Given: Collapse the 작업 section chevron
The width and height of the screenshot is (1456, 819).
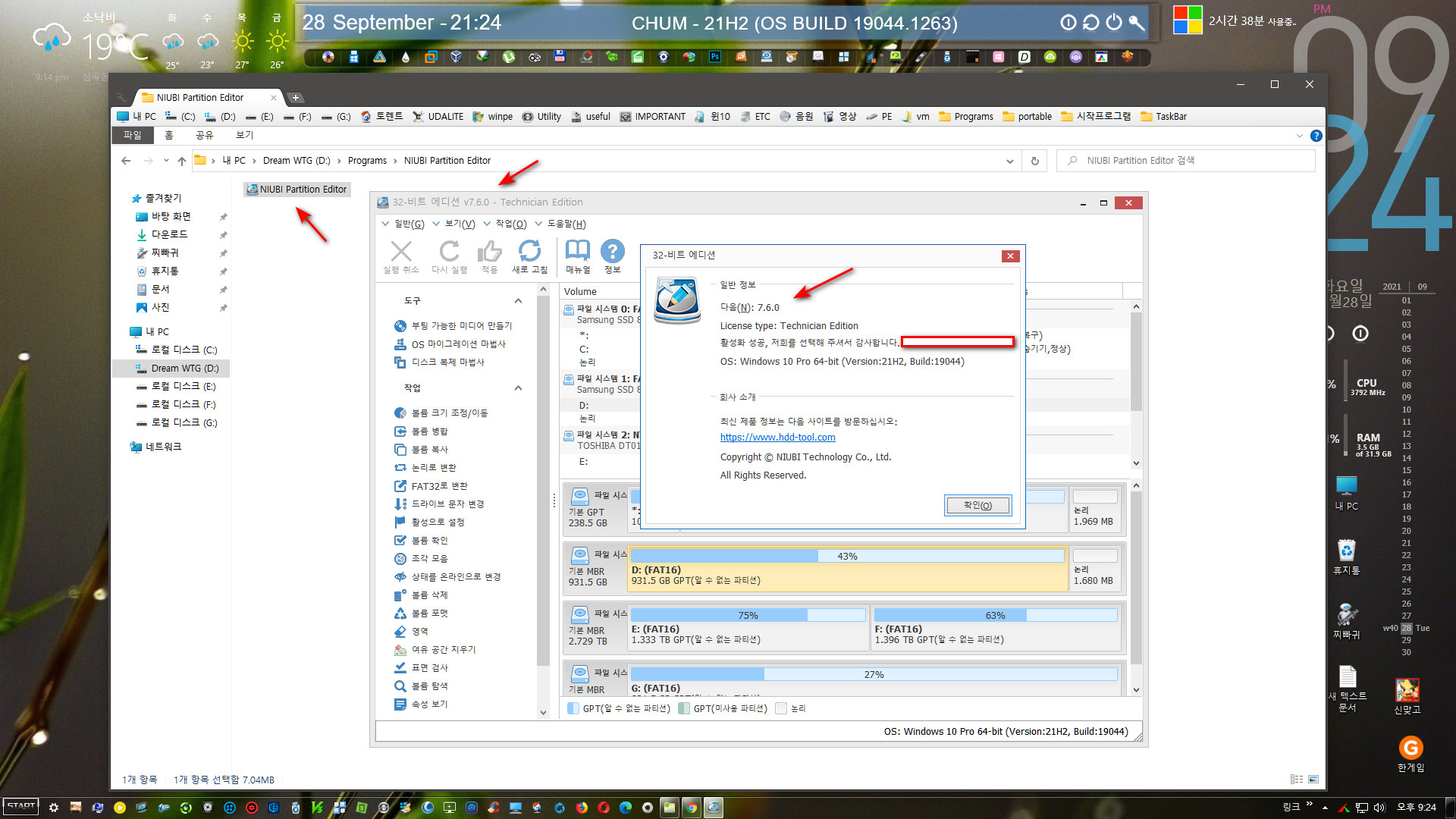Looking at the screenshot, I should tap(518, 388).
